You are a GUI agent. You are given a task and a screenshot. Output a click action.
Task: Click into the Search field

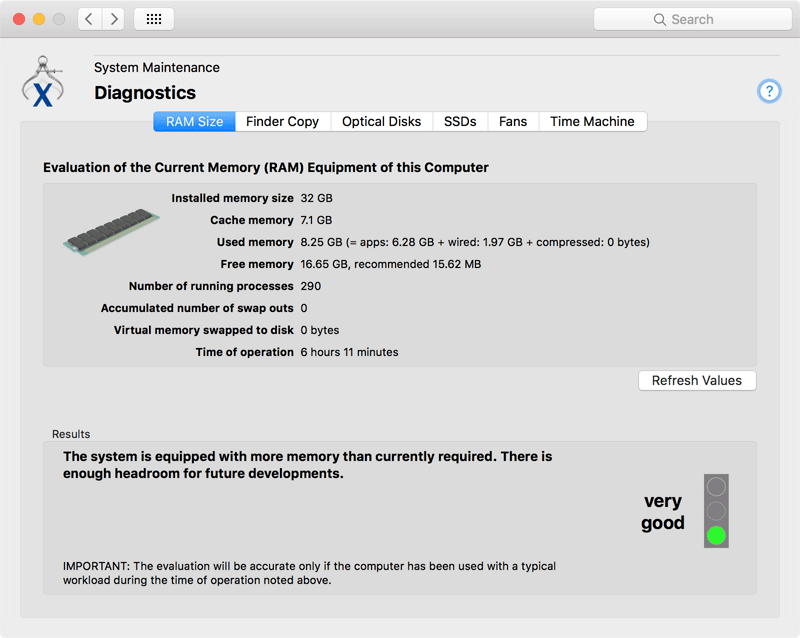[693, 19]
